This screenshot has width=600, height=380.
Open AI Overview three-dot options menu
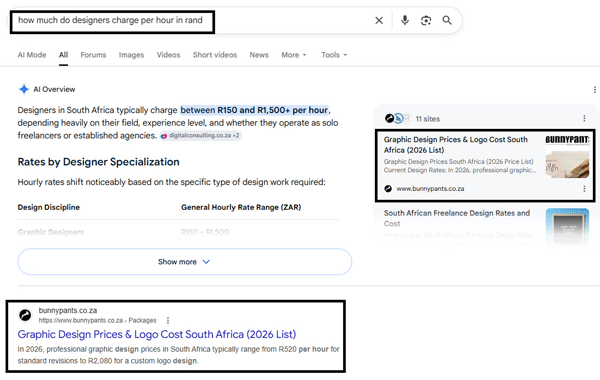pyautogui.click(x=595, y=90)
